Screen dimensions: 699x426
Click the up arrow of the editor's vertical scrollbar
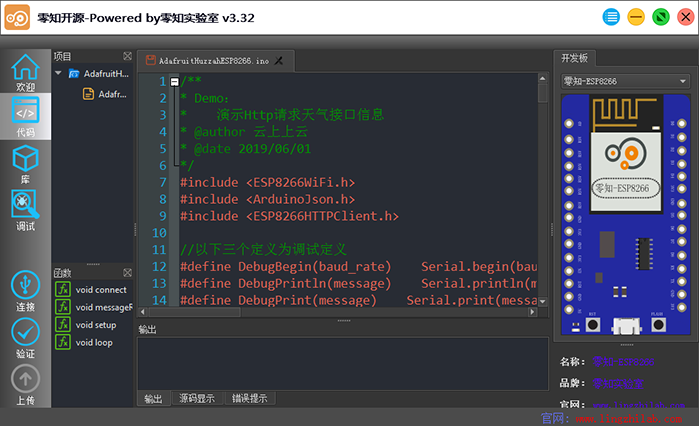pyautogui.click(x=543, y=78)
